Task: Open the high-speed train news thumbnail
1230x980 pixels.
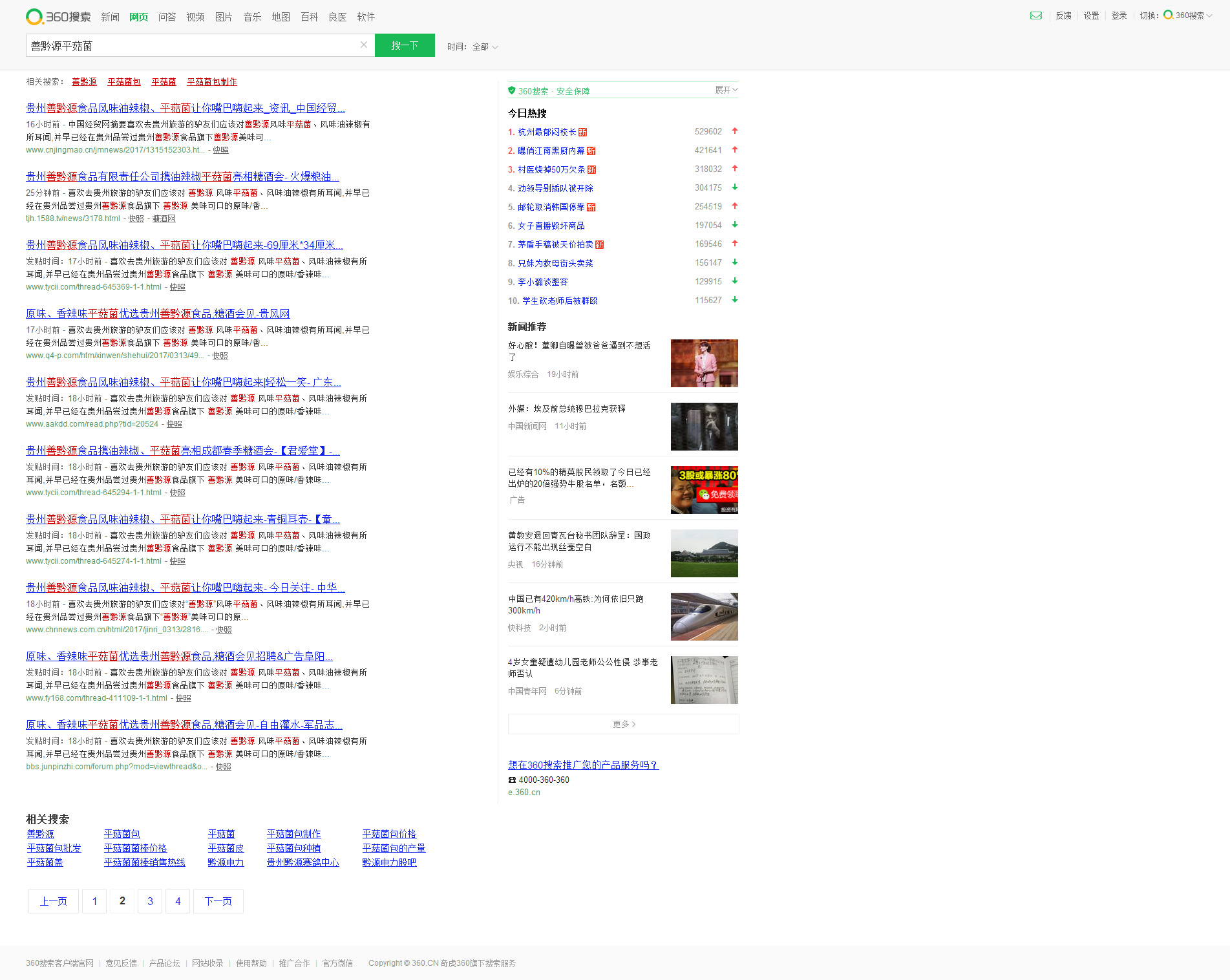Action: (705, 617)
